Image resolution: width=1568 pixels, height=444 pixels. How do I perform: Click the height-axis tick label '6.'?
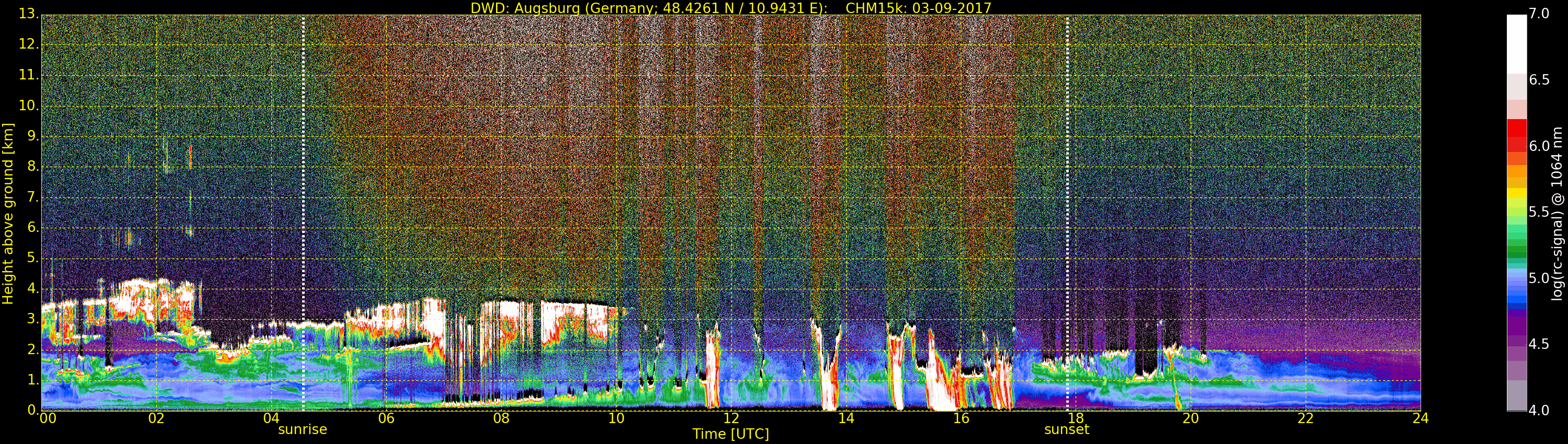click(33, 227)
